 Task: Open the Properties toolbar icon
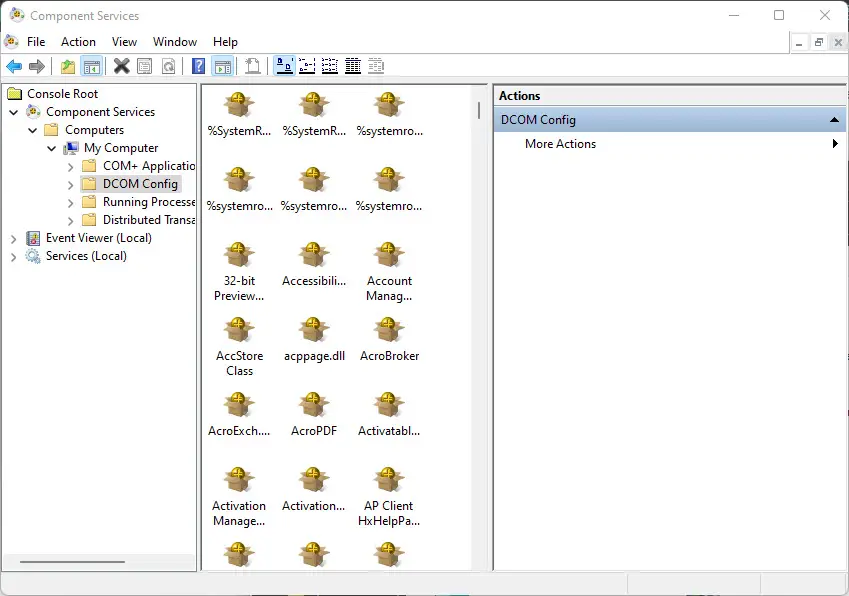(145, 67)
